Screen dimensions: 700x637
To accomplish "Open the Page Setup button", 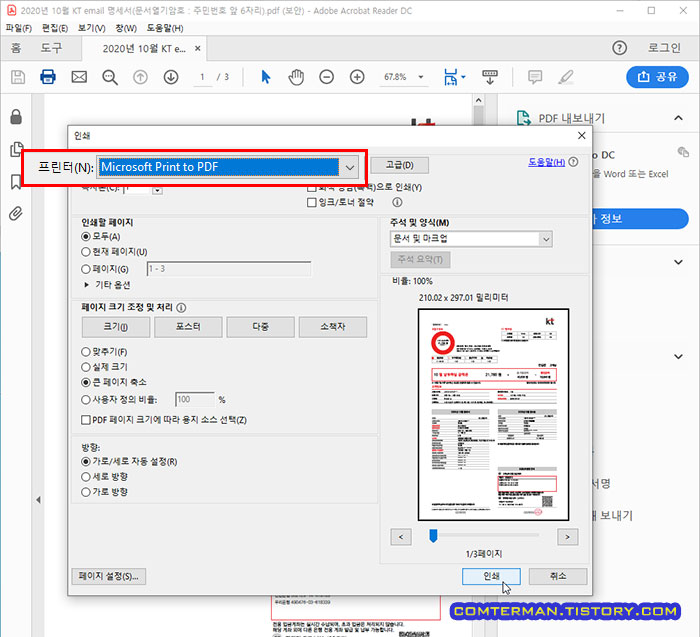I will [x=108, y=576].
